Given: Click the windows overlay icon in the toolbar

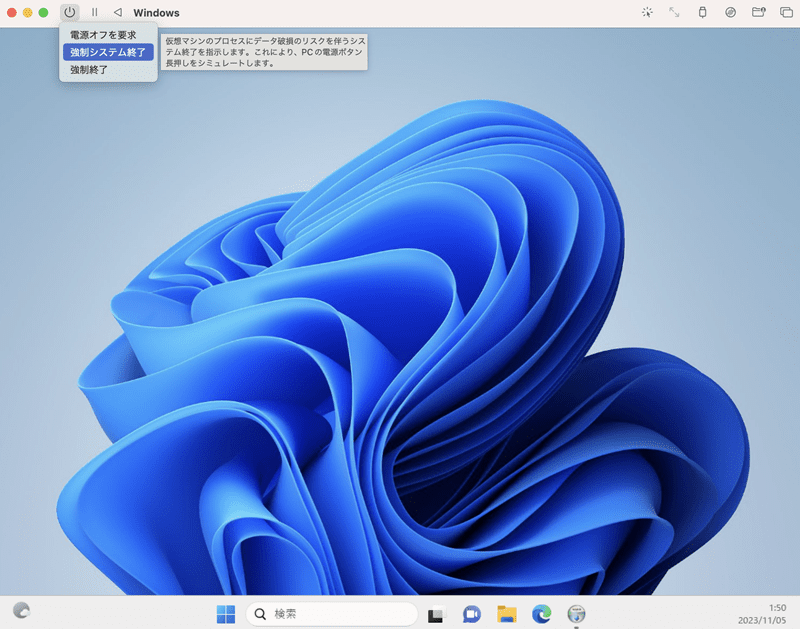Looking at the screenshot, I should pyautogui.click(x=786, y=12).
